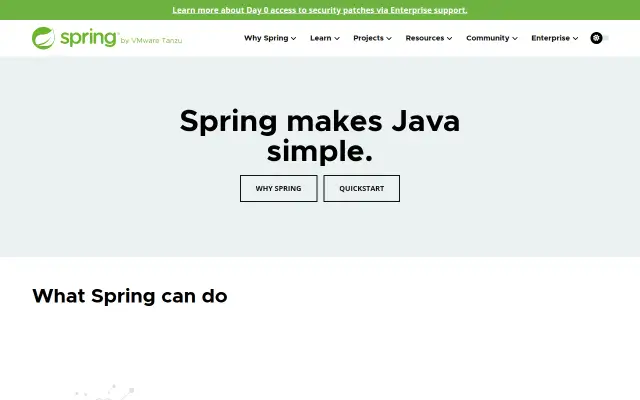Click the 'What Spring can do' heading
The image size is (640, 400).
click(130, 296)
